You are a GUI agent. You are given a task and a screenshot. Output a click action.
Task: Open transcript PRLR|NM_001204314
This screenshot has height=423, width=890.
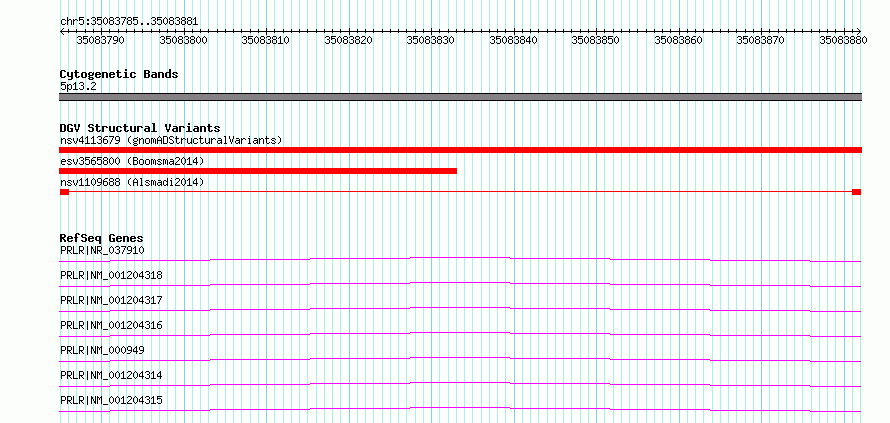[111, 375]
